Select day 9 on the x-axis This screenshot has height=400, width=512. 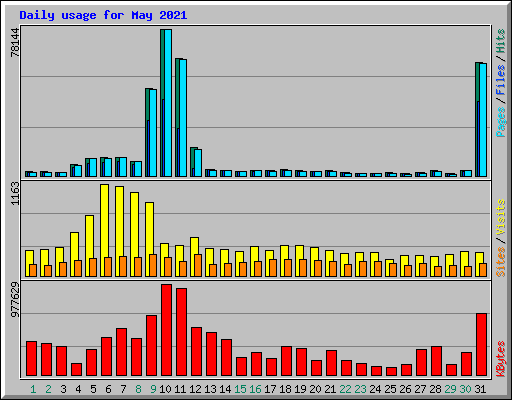[x=153, y=389]
